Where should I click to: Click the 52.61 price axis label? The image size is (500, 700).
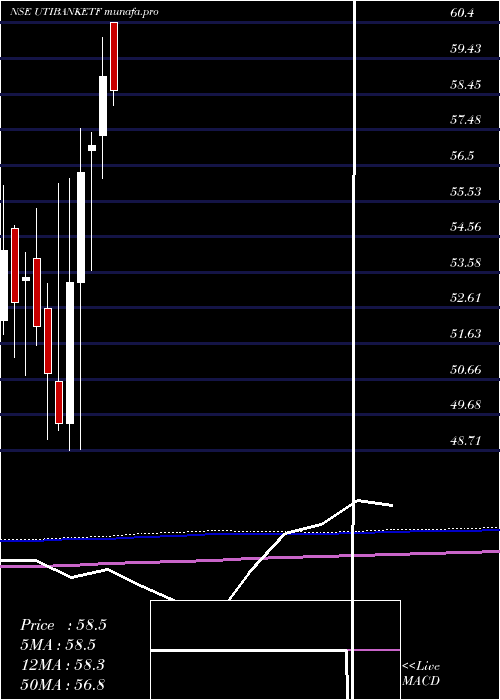[466, 298]
